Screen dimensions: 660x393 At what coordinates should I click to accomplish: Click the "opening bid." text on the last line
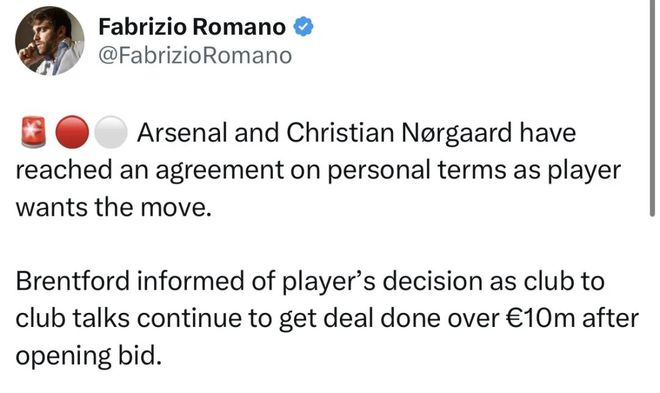click(89, 356)
